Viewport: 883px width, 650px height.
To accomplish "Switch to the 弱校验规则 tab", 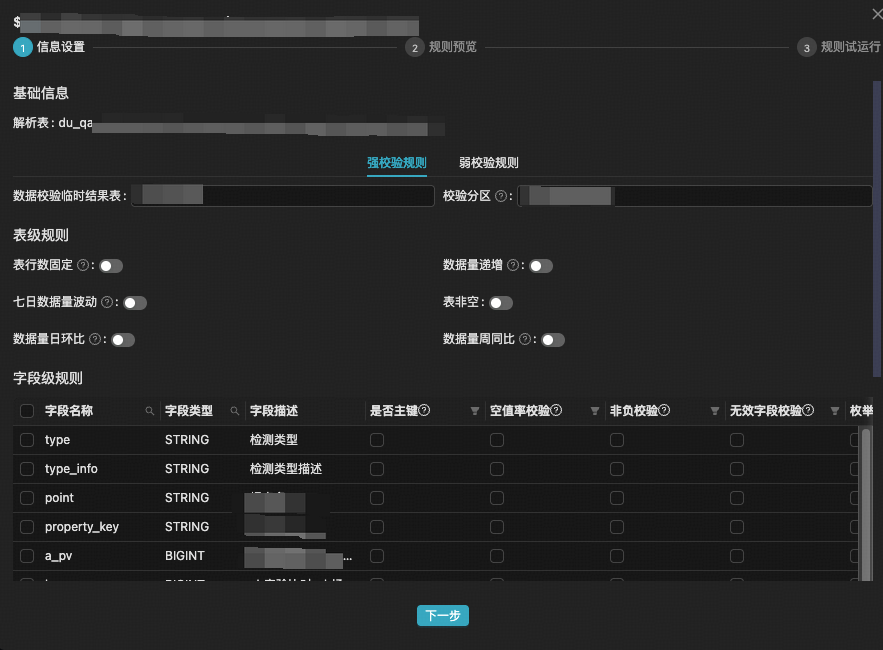I will coord(488,163).
